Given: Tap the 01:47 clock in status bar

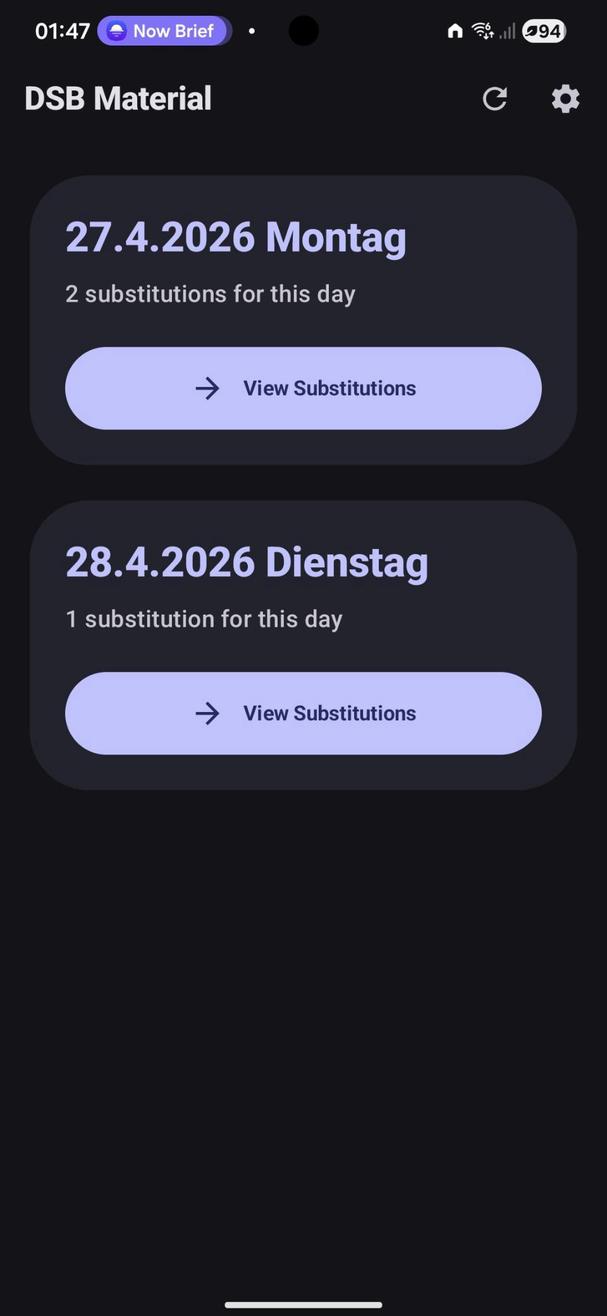Looking at the screenshot, I should pyautogui.click(x=62, y=31).
